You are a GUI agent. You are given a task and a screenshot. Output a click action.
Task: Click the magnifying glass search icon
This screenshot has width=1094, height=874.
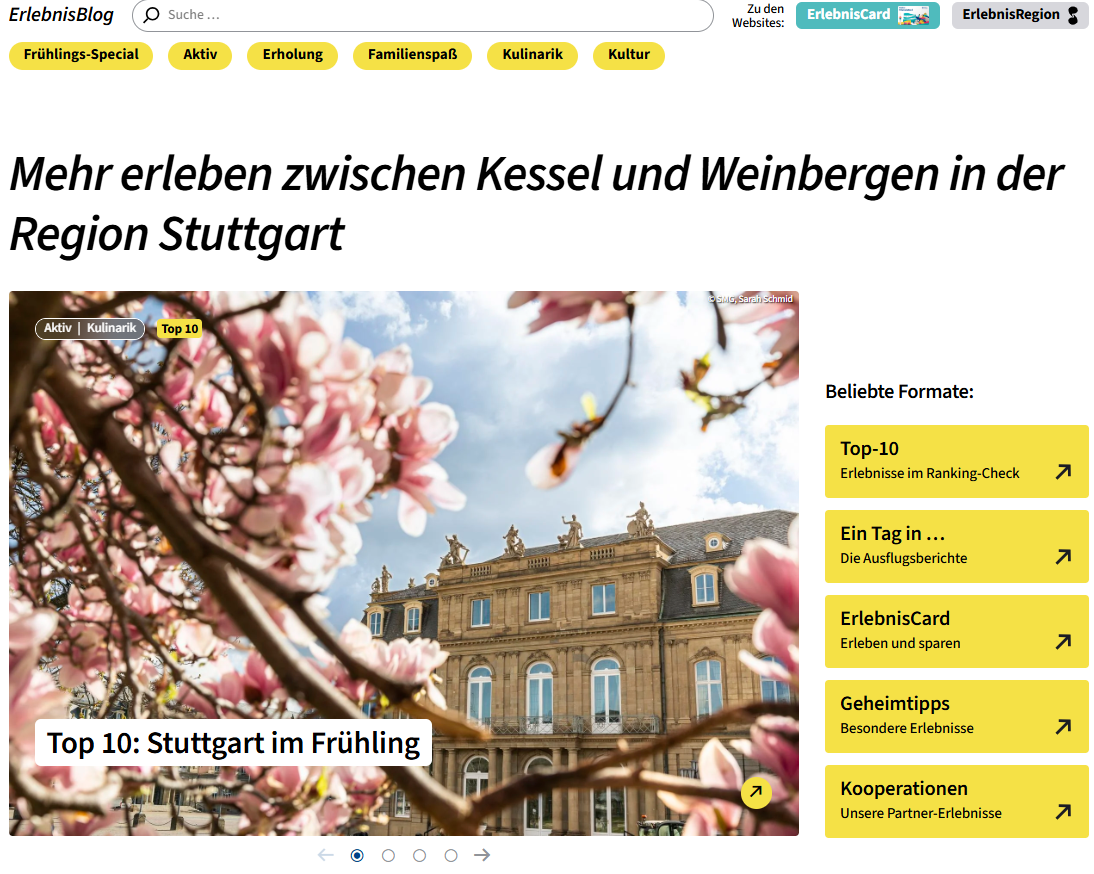coord(150,15)
